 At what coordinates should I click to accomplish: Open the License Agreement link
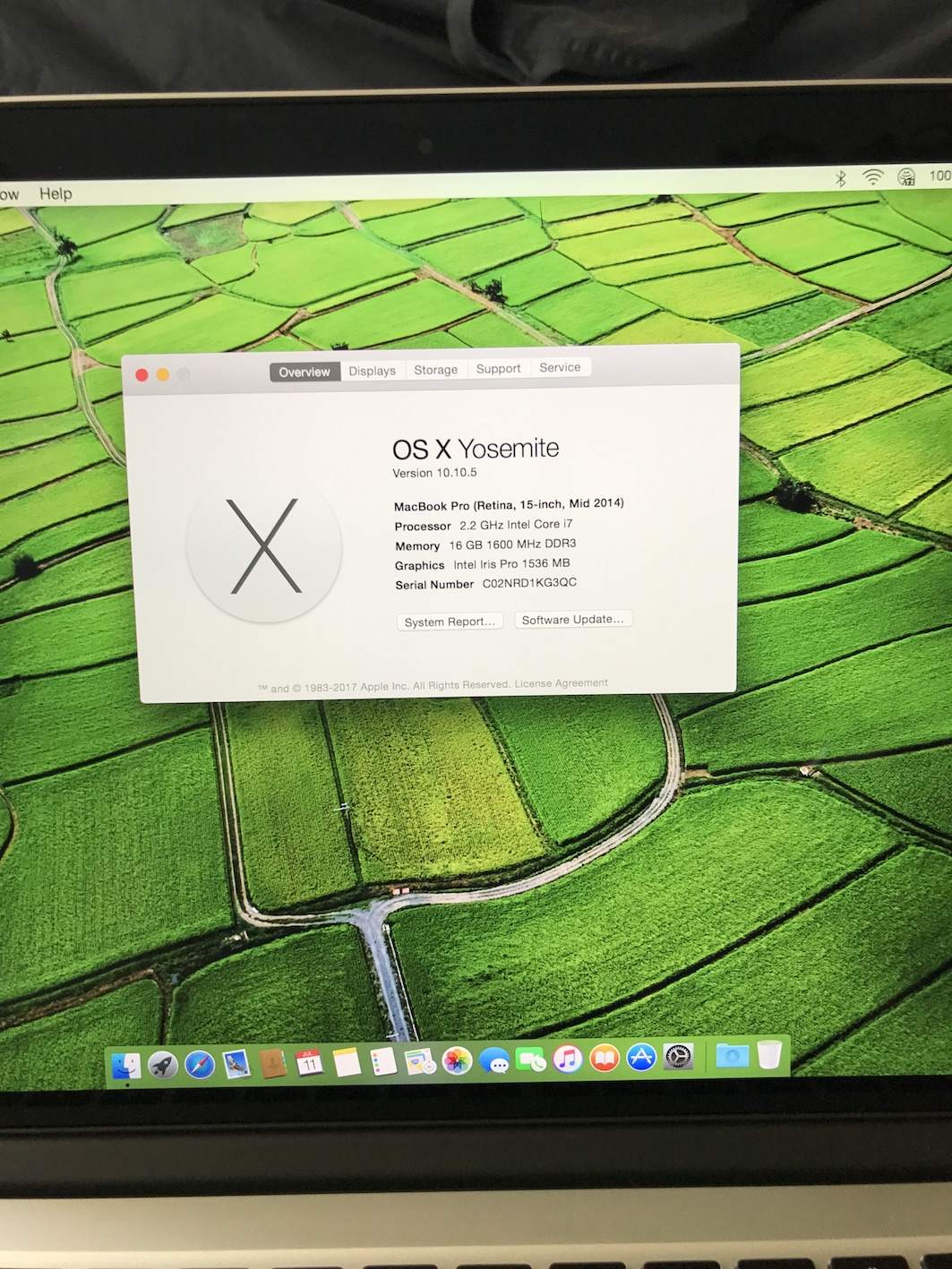[x=561, y=683]
